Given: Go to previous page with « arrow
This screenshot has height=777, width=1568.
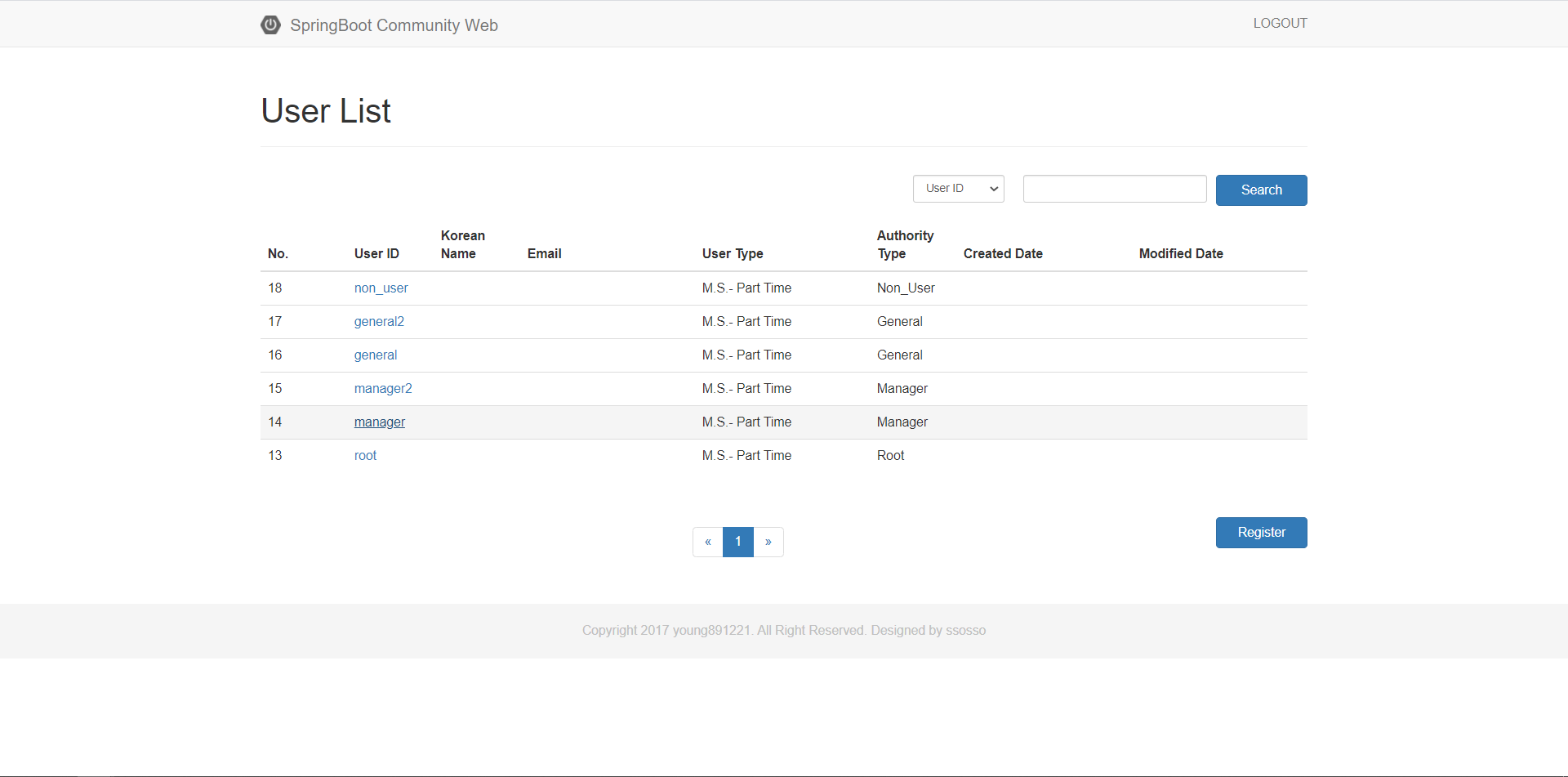Looking at the screenshot, I should [708, 542].
